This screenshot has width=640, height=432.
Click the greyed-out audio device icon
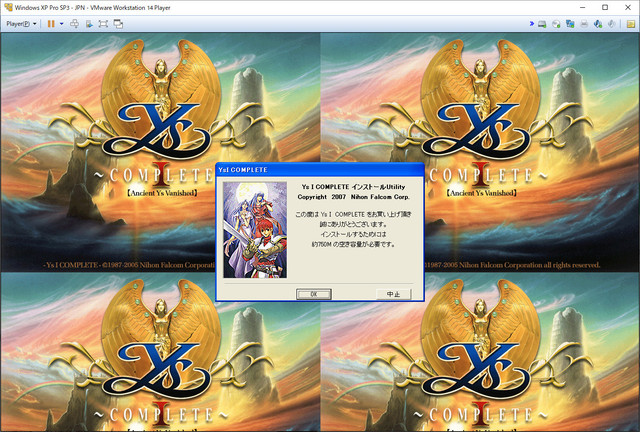pyautogui.click(x=611, y=24)
